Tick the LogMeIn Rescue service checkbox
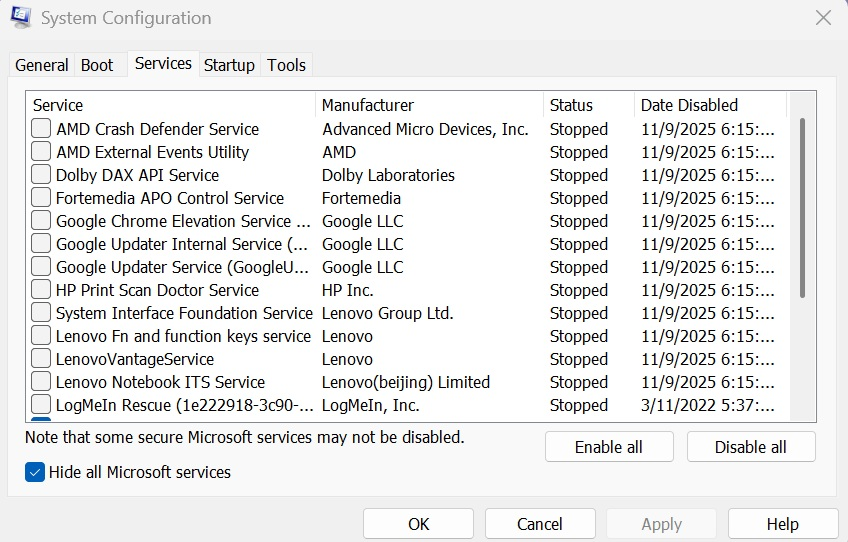848x542 pixels. 41,405
